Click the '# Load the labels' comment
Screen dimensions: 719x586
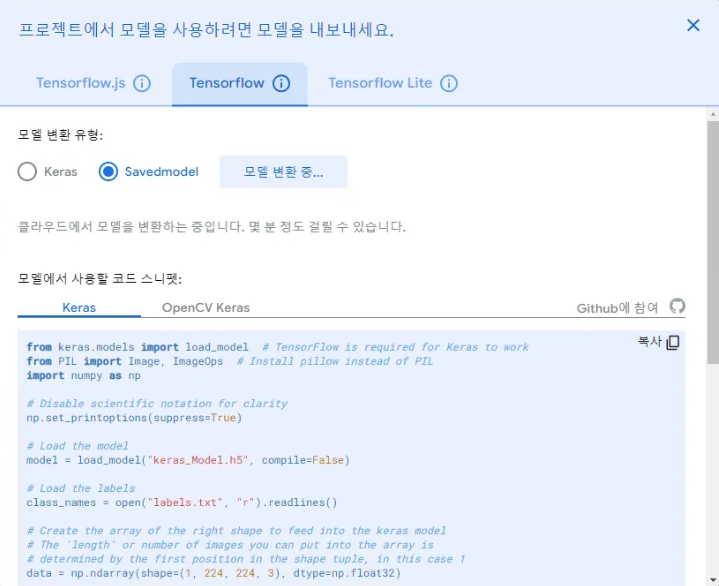[x=81, y=488]
